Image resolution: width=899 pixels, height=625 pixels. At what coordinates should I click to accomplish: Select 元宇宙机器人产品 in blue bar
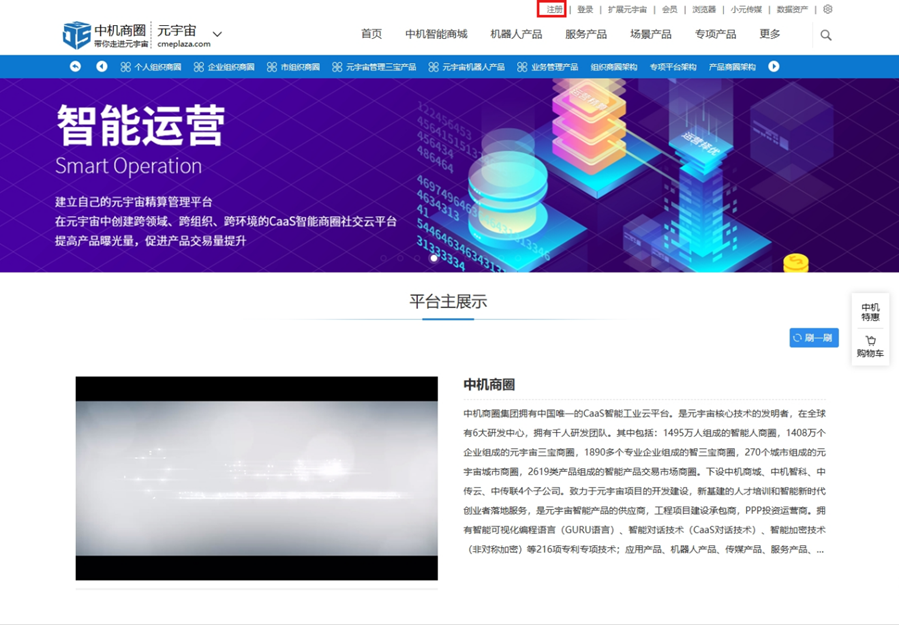[473, 67]
